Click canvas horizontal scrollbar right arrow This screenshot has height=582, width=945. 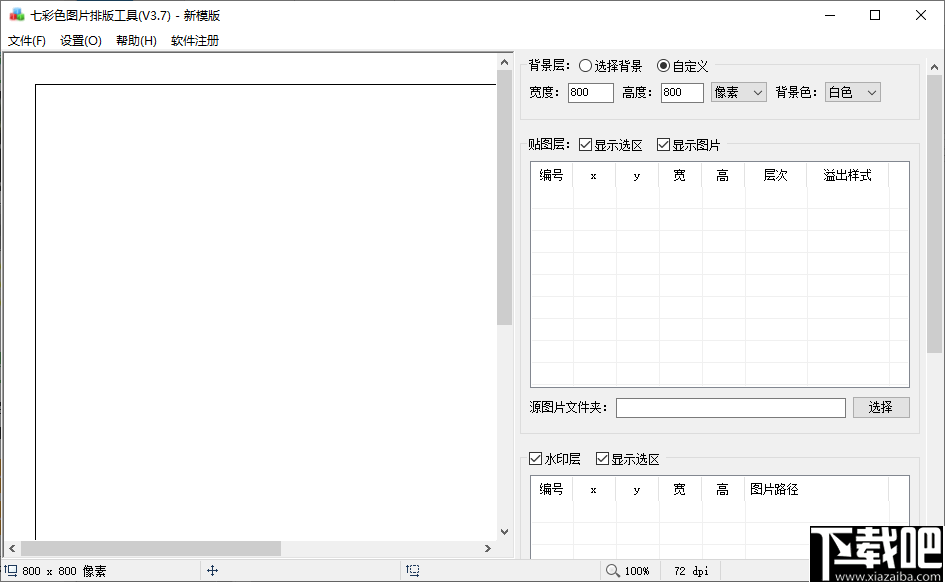point(488,548)
